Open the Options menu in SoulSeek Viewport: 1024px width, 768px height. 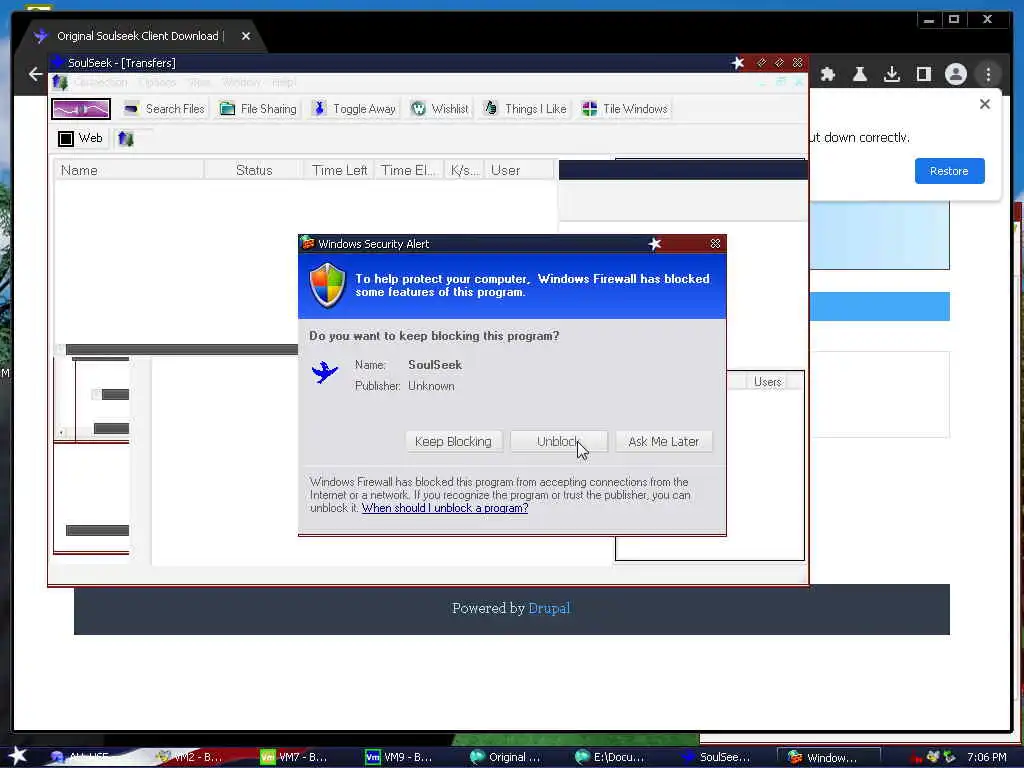[157, 82]
